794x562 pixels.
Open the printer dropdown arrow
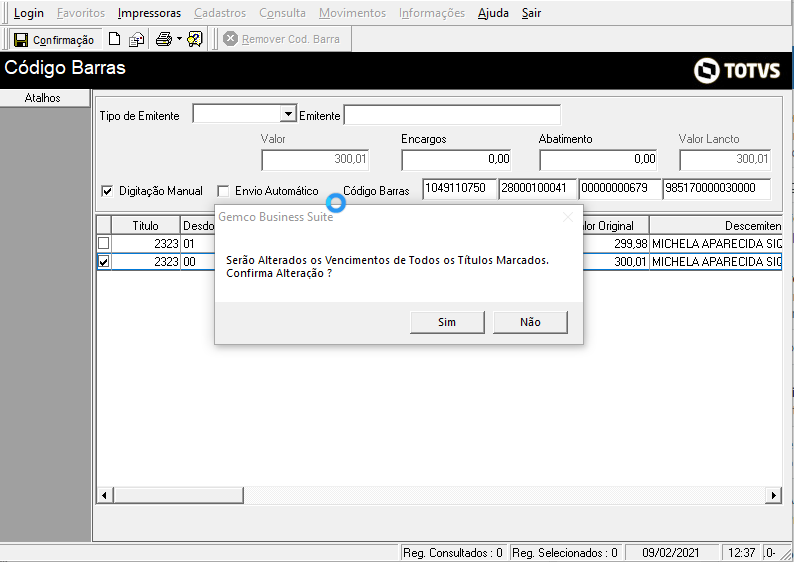click(x=179, y=39)
